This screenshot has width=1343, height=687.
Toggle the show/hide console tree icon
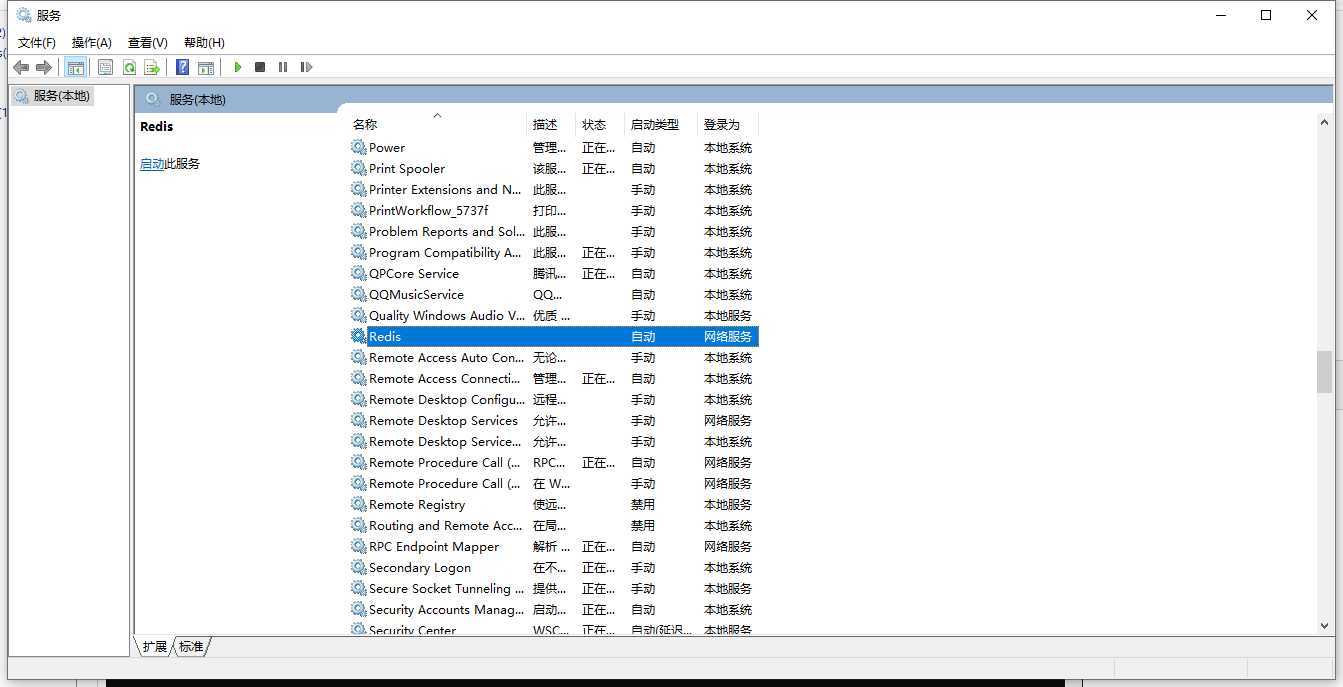pyautogui.click(x=75, y=67)
